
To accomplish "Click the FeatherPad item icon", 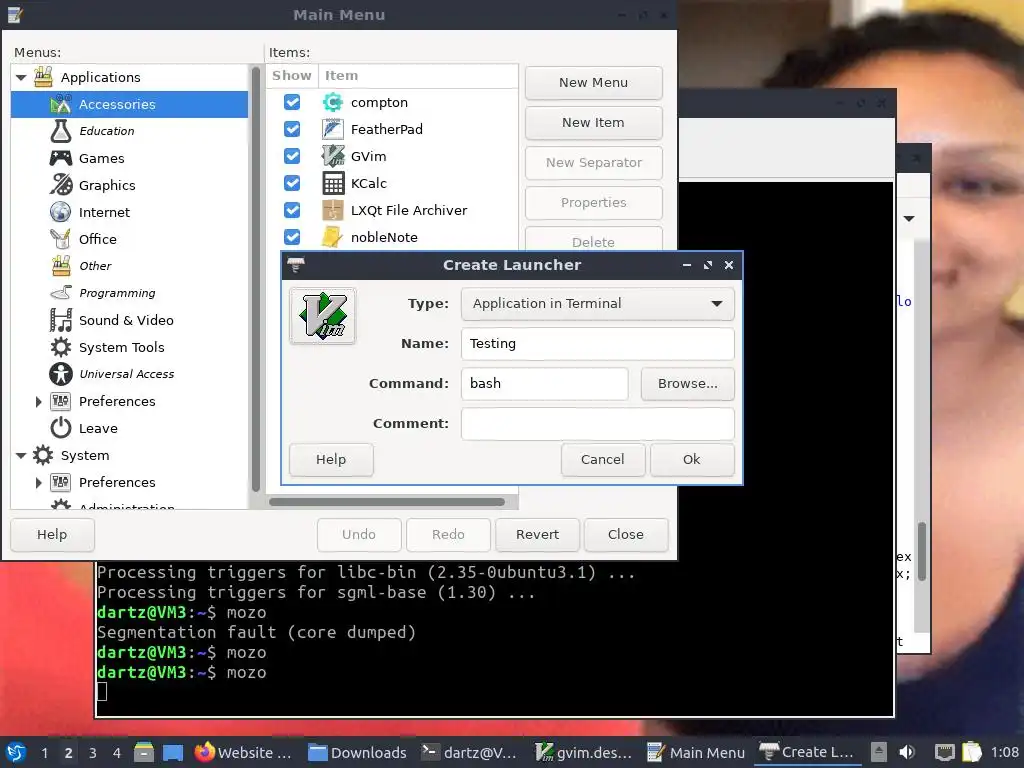I will point(333,129).
